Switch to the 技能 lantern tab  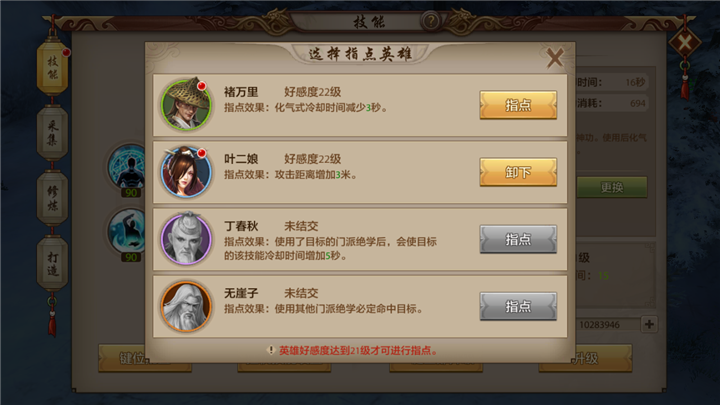[52, 68]
